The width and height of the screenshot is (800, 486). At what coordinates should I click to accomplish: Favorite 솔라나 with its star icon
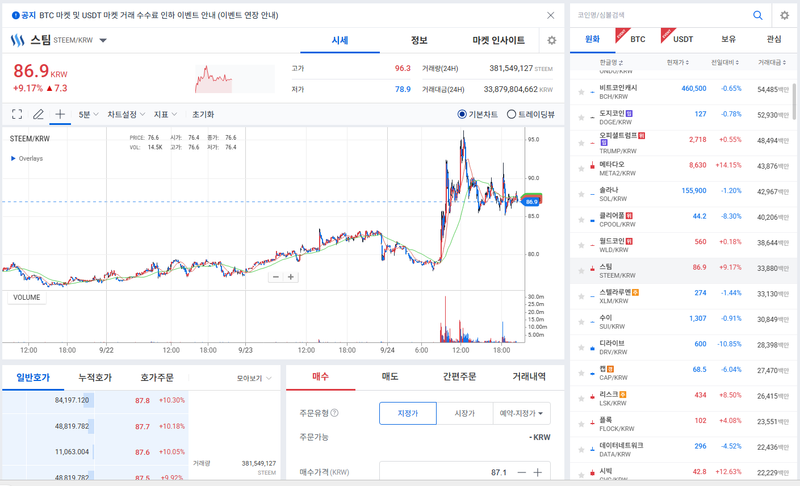[x=581, y=194]
